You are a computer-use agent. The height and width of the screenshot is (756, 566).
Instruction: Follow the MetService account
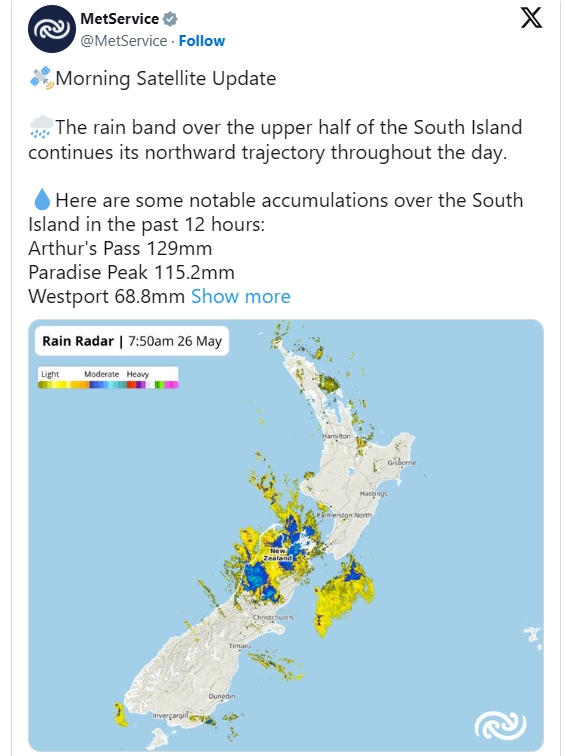(x=202, y=41)
